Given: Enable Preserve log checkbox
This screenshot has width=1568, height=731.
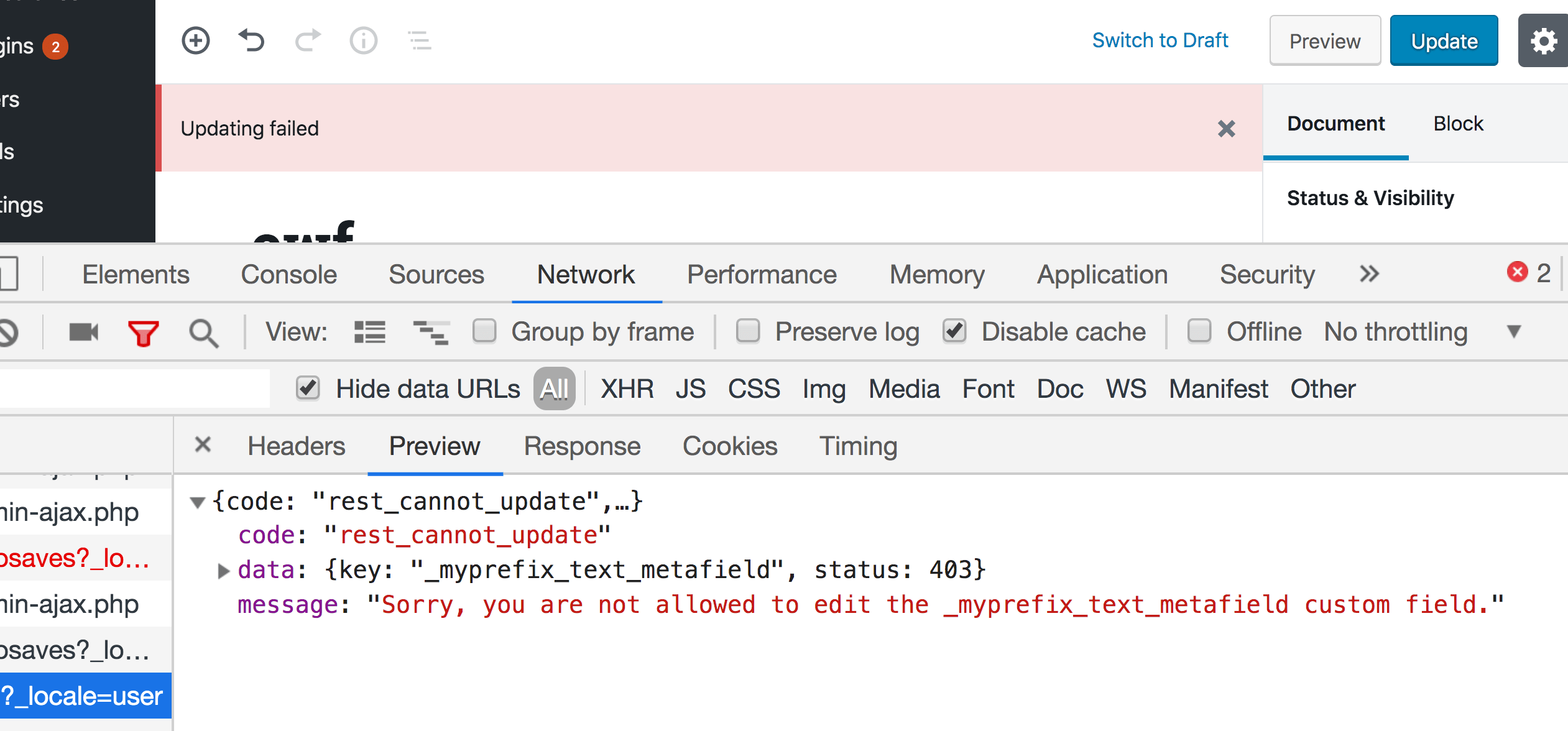Looking at the screenshot, I should [748, 331].
